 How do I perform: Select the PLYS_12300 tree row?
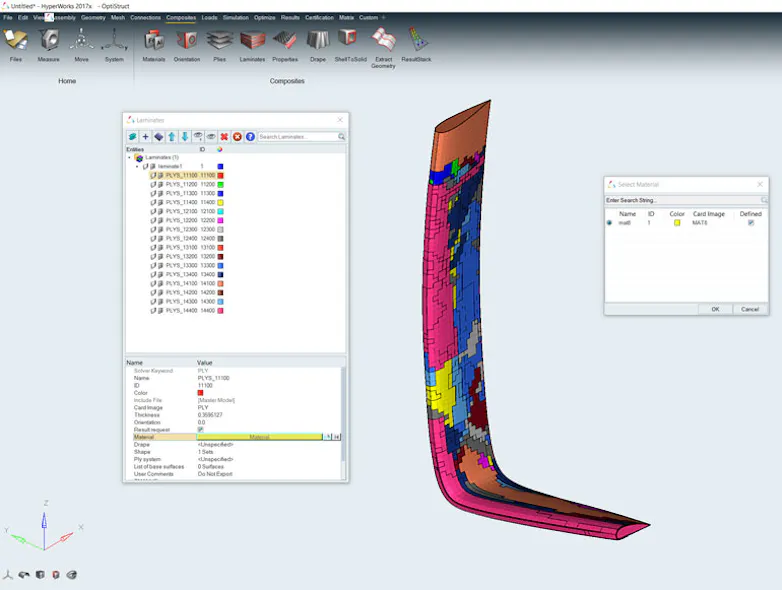[x=187, y=229]
